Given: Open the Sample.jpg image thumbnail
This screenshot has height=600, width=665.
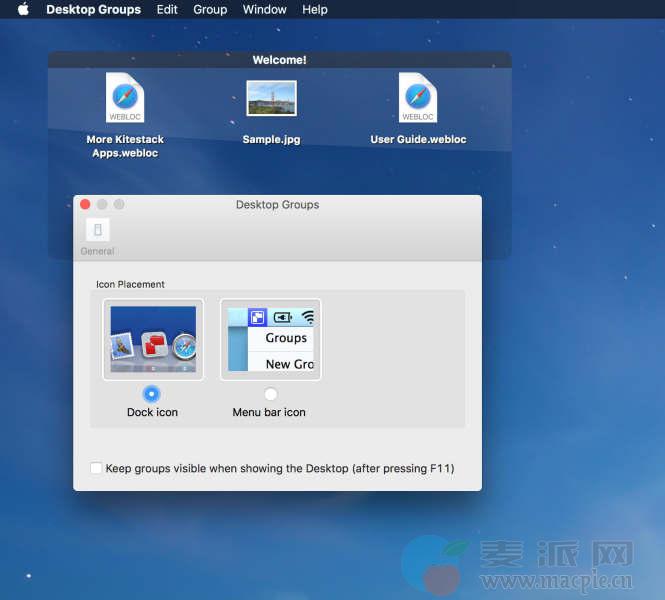Looking at the screenshot, I should tap(271, 99).
